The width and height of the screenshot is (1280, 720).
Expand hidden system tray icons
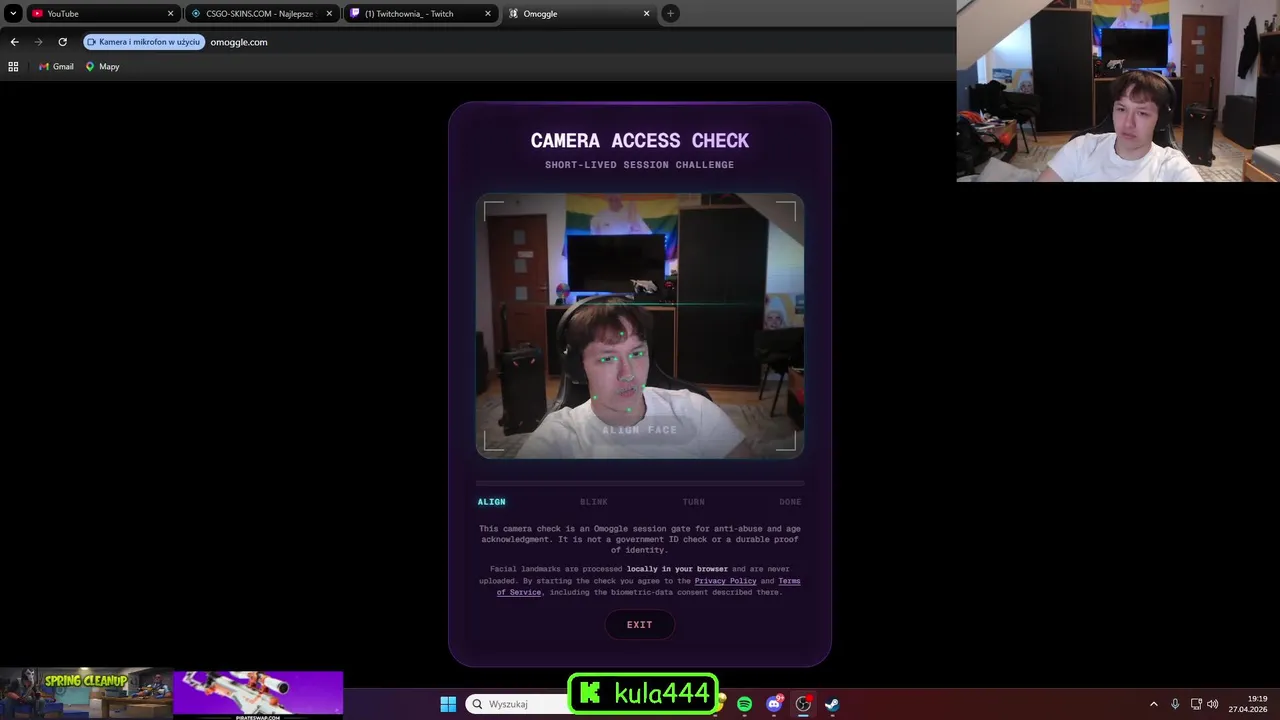(1153, 704)
